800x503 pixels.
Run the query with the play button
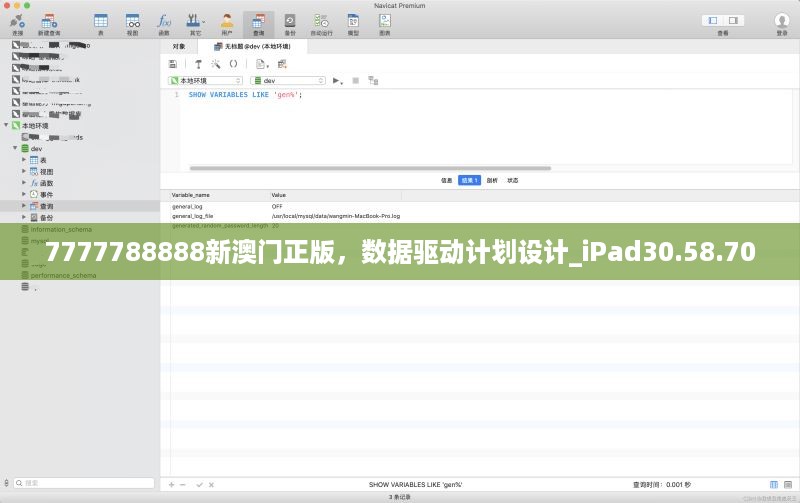336,81
